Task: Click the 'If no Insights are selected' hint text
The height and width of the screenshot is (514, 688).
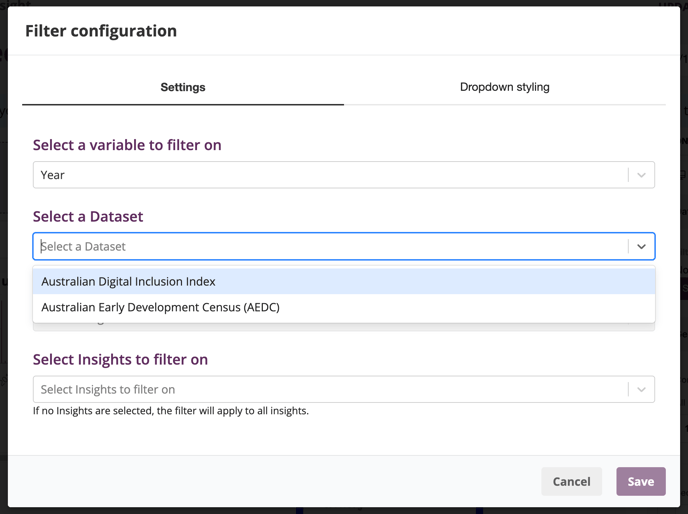Action: (171, 411)
